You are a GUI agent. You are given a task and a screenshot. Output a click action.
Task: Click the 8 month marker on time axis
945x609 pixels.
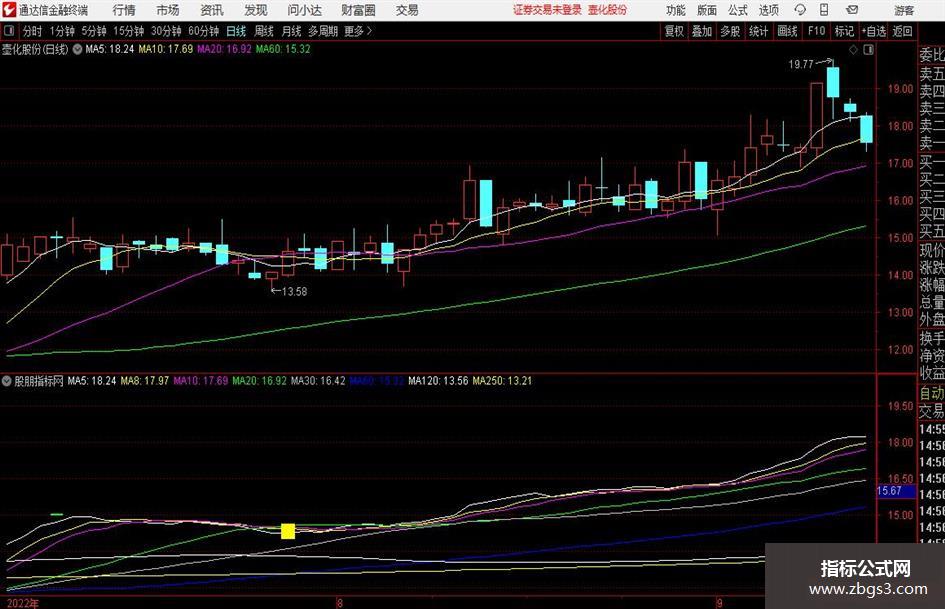click(x=340, y=603)
